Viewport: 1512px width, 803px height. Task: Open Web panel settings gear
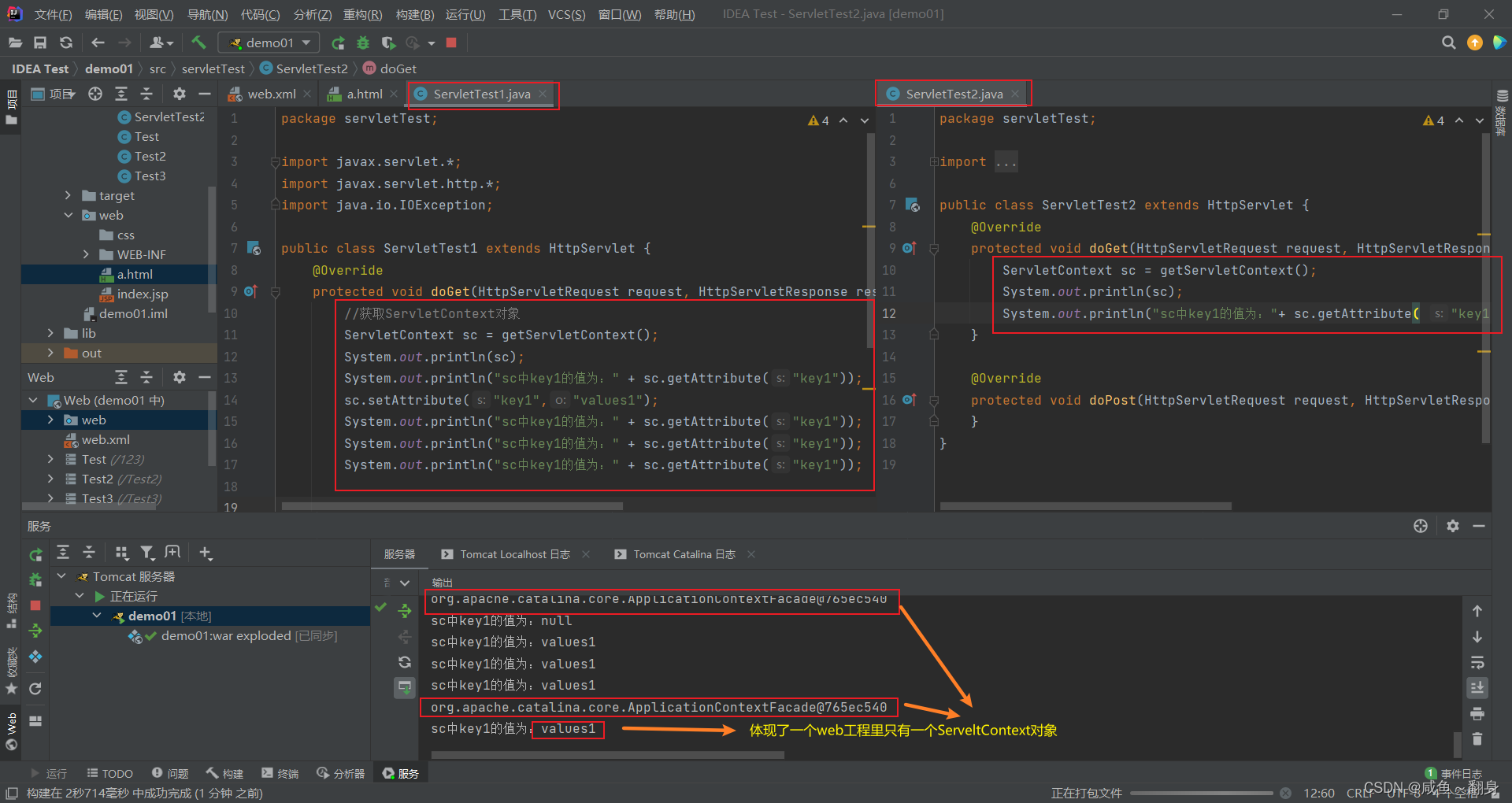click(x=180, y=377)
